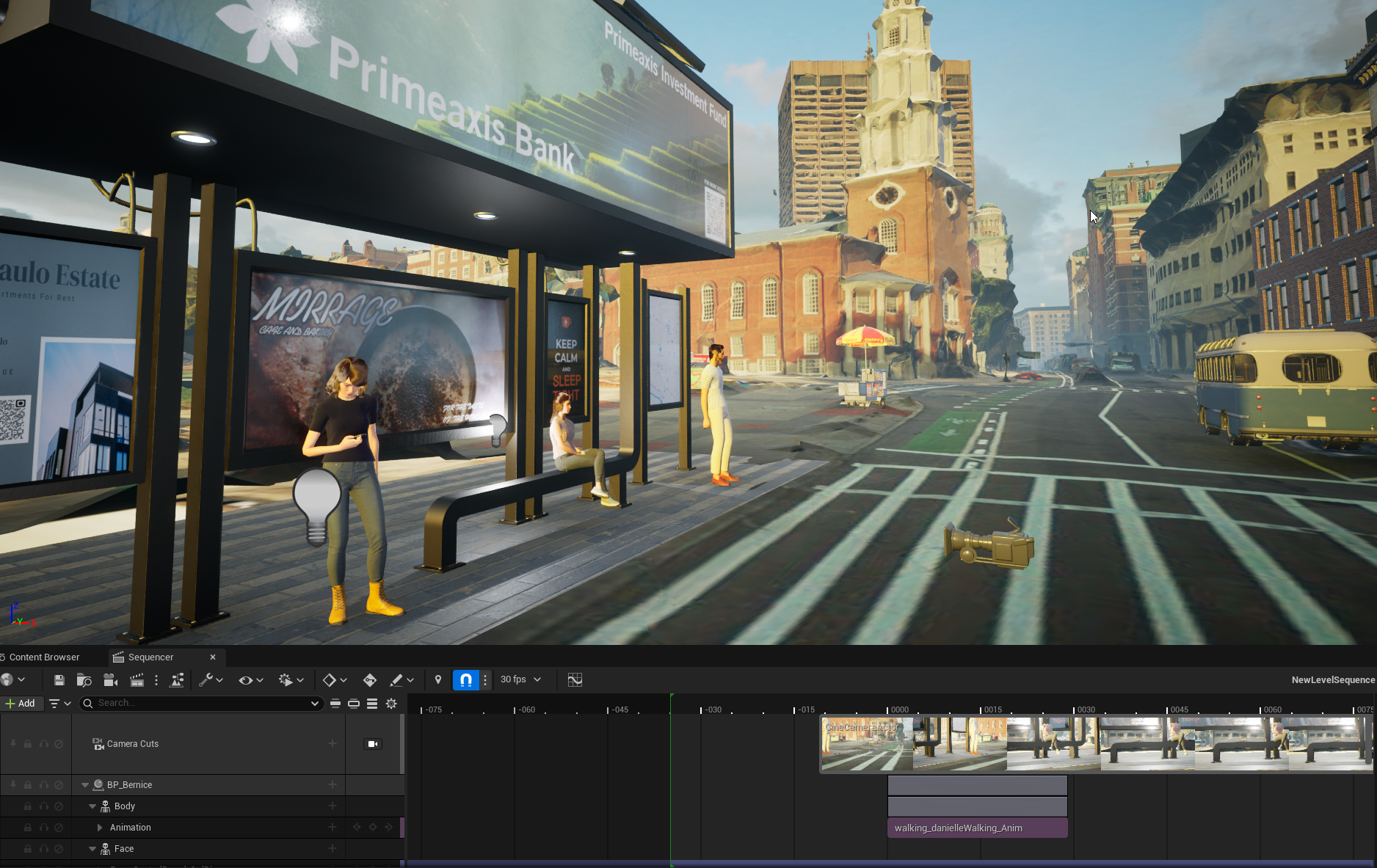Open the Curve Editor
This screenshot has height=868, width=1377.
pos(575,680)
